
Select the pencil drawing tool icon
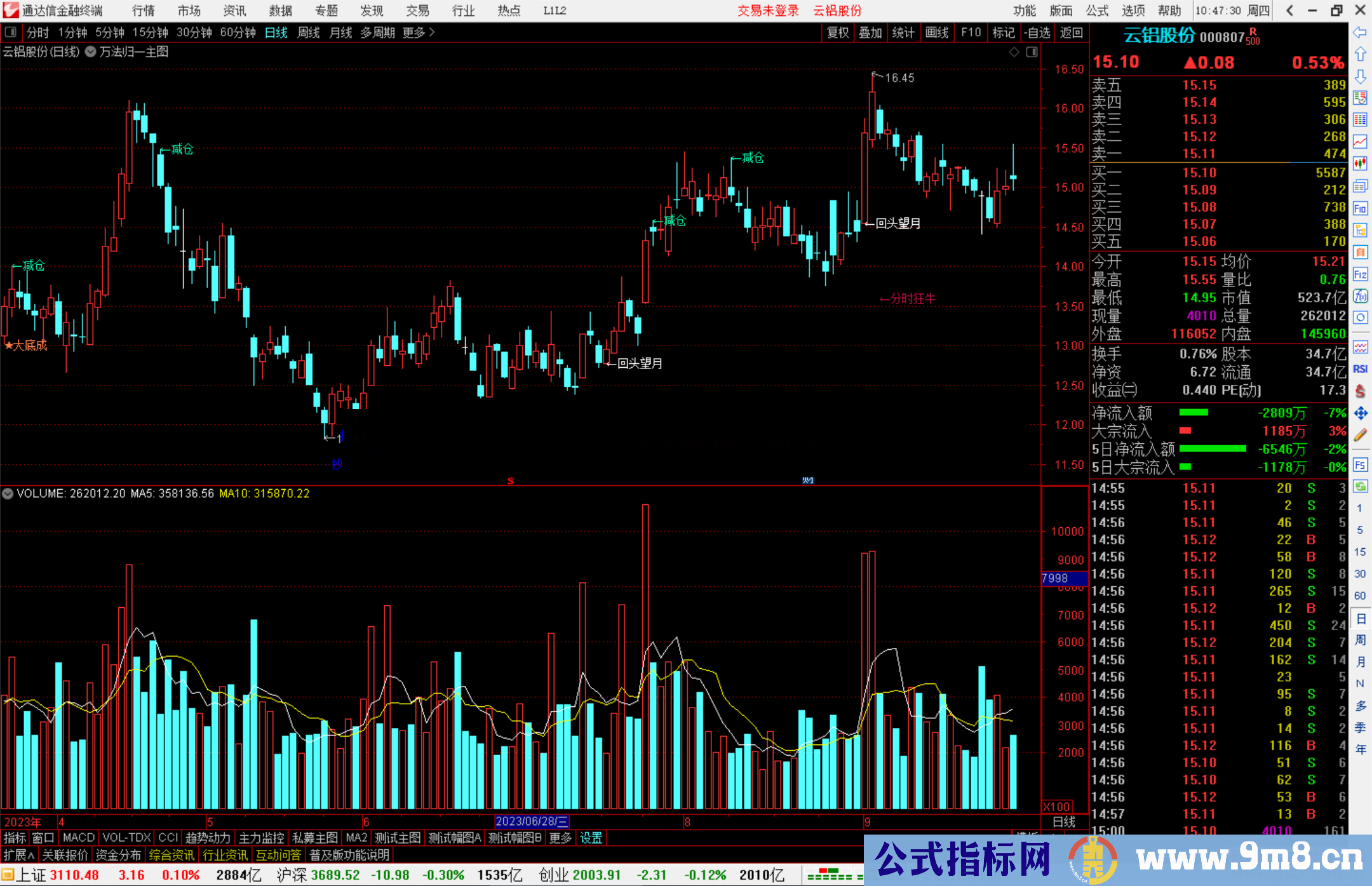(1360, 435)
